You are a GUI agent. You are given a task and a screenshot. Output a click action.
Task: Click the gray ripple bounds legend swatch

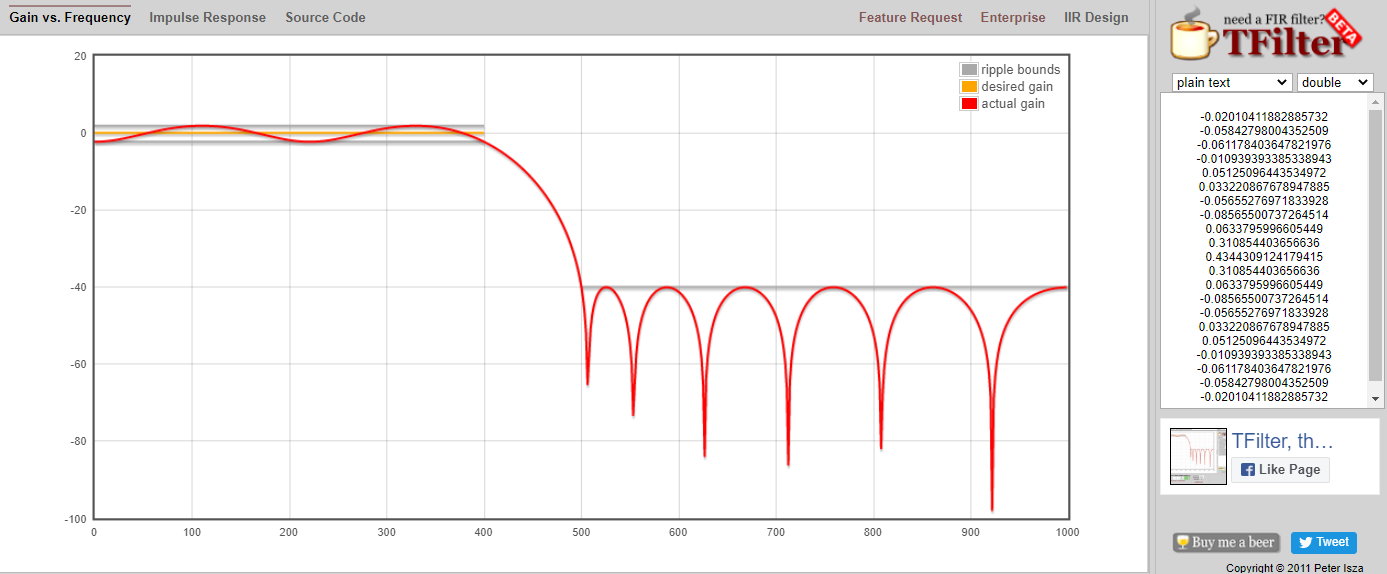(x=968, y=70)
